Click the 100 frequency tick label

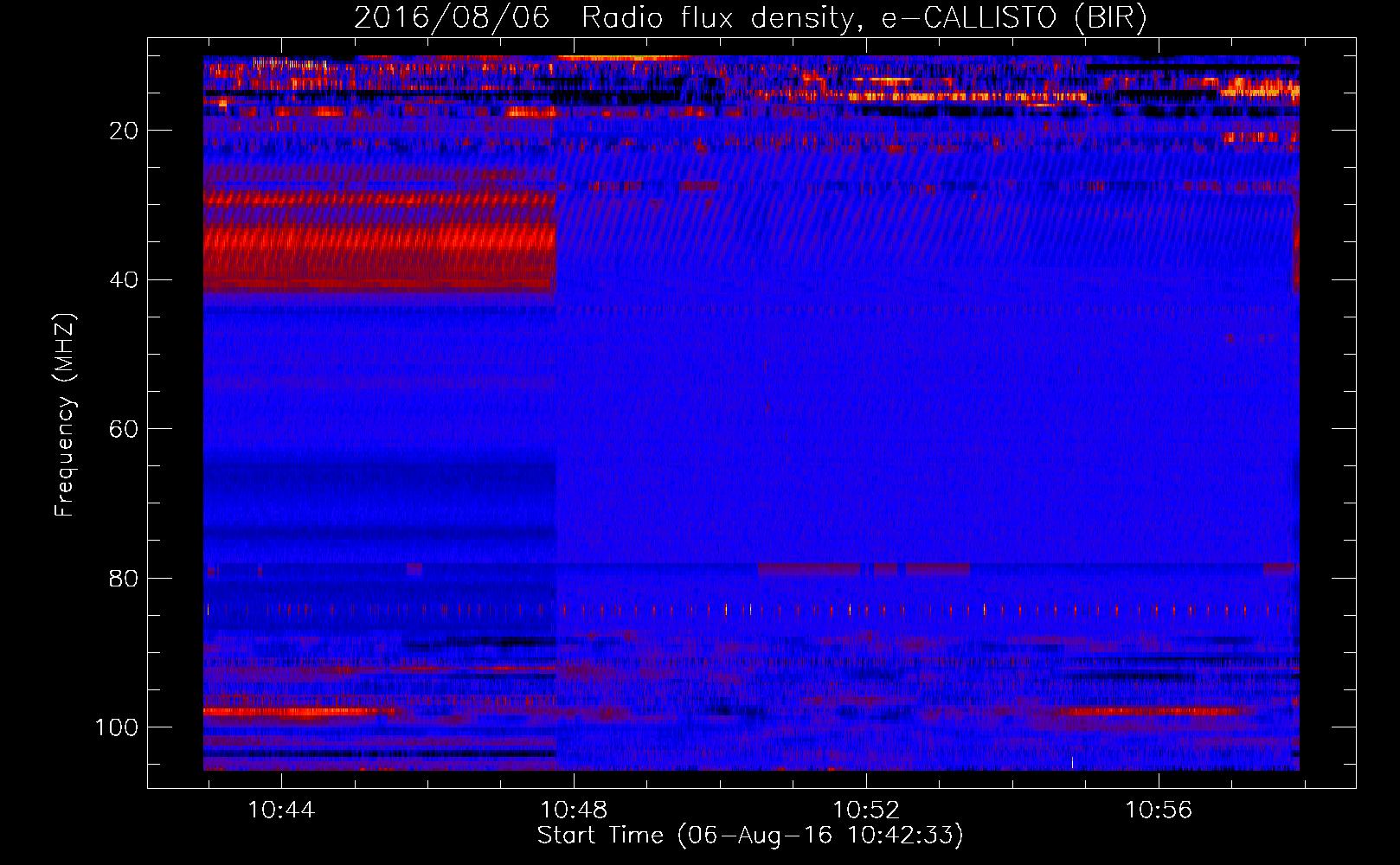coord(117,727)
